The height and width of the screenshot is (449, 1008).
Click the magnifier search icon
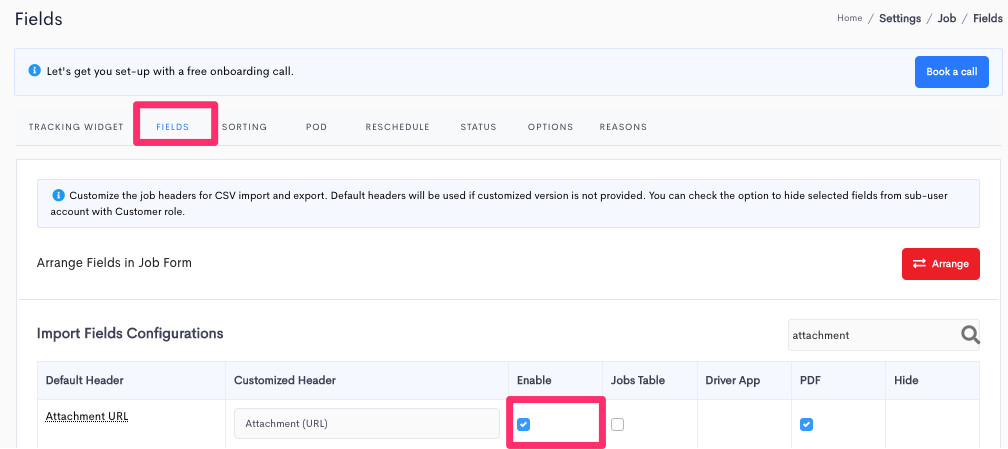tap(970, 334)
